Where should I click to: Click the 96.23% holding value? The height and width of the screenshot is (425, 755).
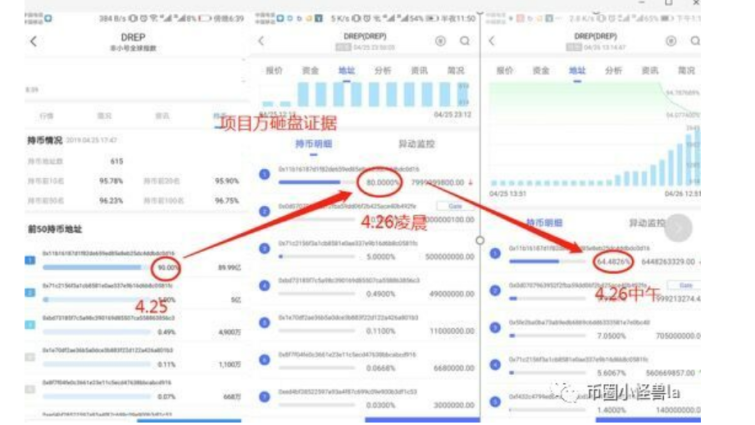click(111, 201)
